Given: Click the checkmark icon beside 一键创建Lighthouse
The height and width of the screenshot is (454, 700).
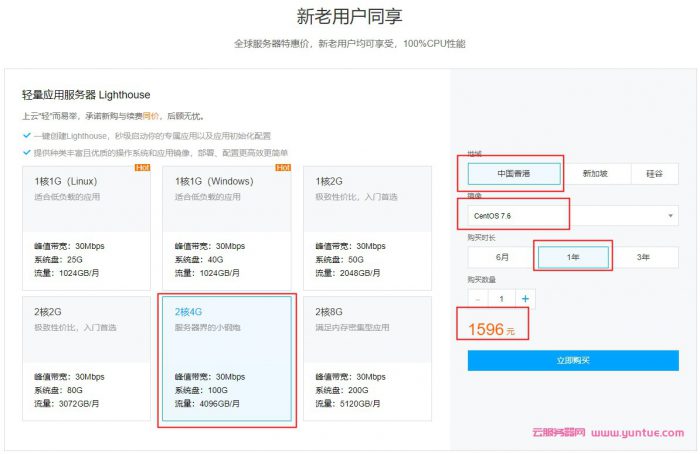Looking at the screenshot, I should point(26,135).
